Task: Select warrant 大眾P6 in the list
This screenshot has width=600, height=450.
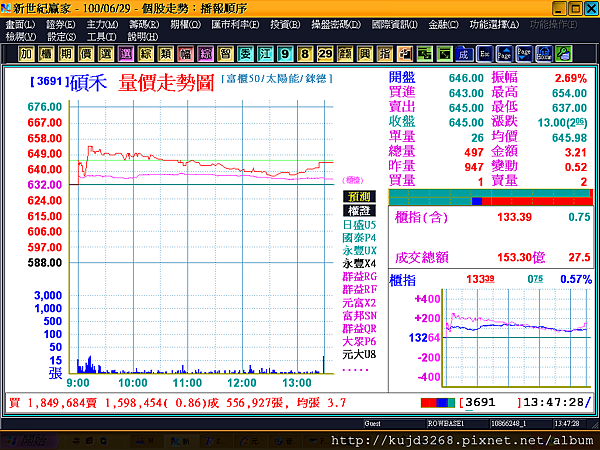Action: point(359,341)
